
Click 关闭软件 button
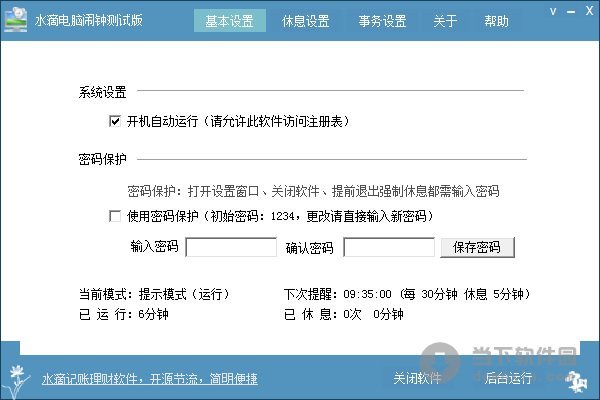(417, 378)
